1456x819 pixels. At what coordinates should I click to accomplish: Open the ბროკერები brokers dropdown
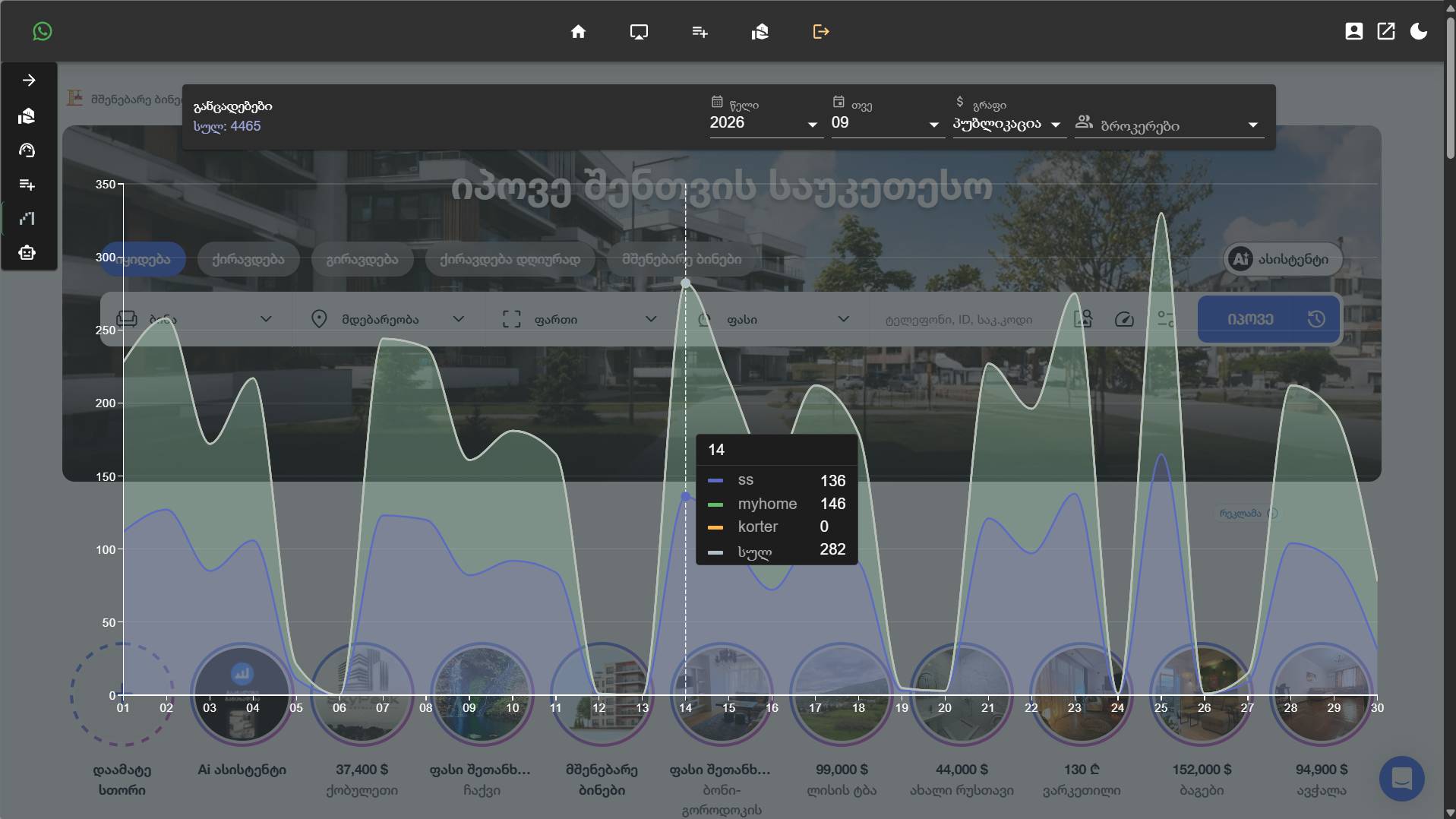[1169, 125]
